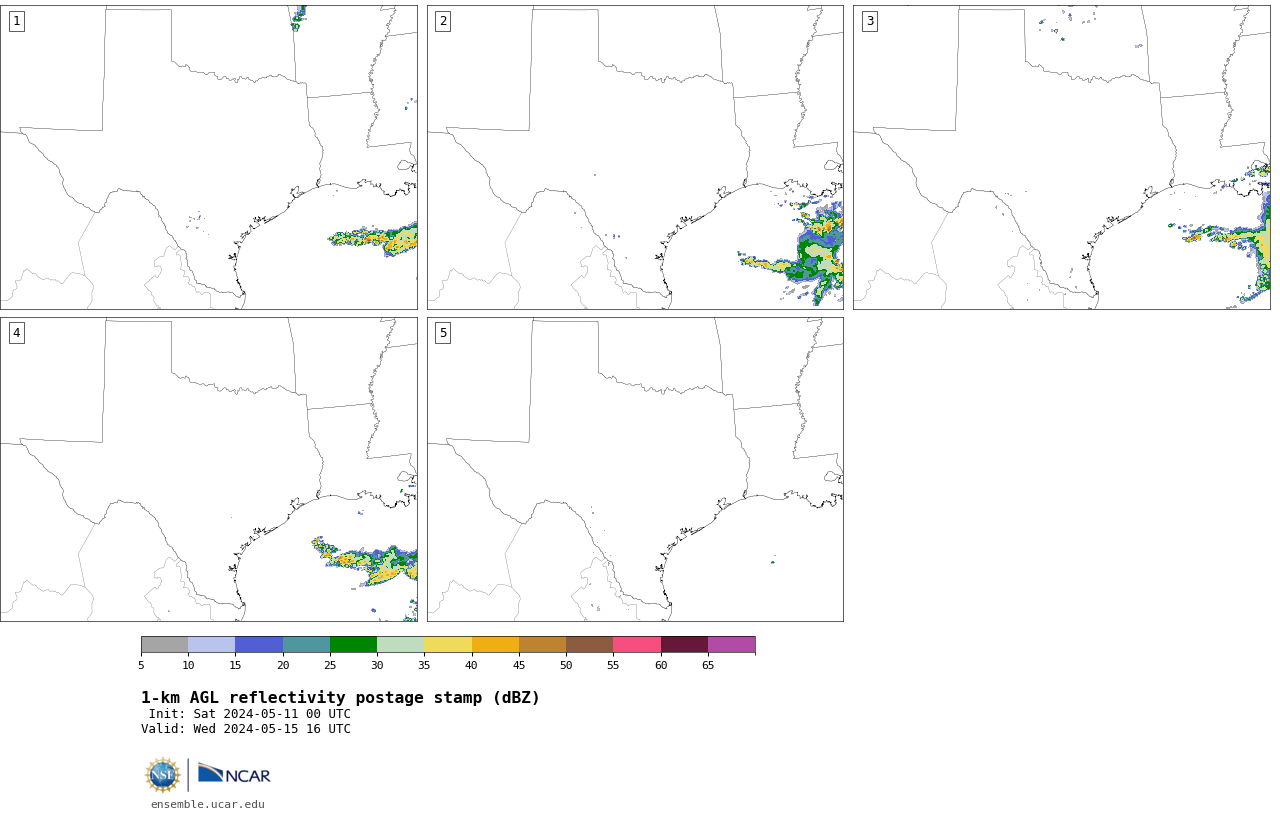Click the NCAR logo
Viewport: 1280px width, 815px height.
tap(234, 774)
